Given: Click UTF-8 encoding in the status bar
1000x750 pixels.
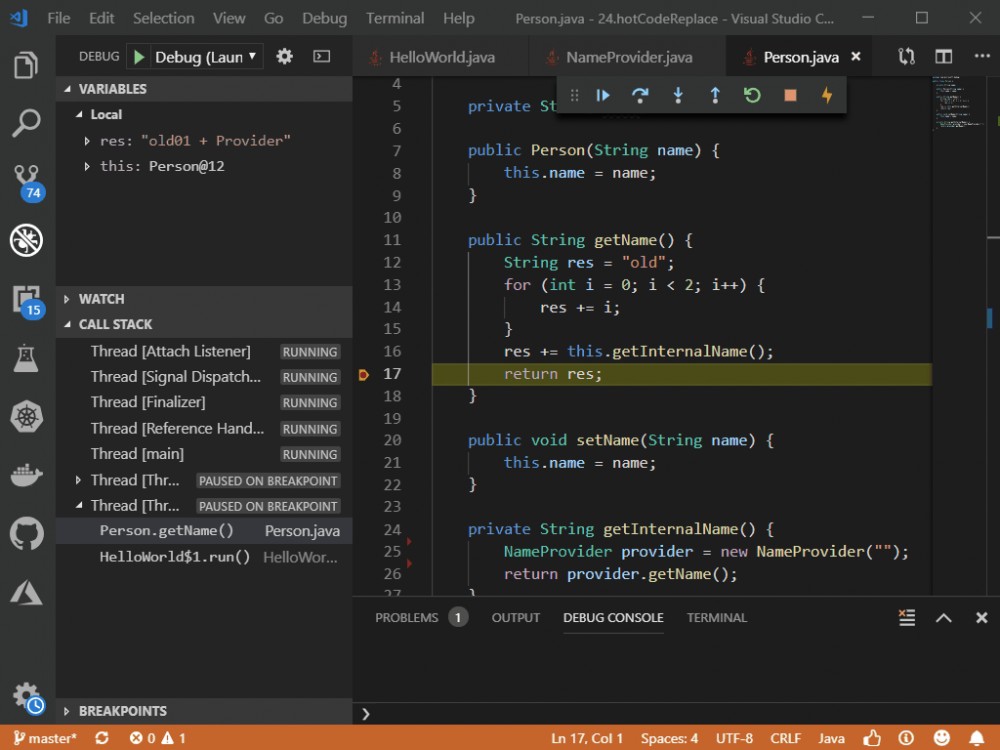Looking at the screenshot, I should pyautogui.click(x=734, y=738).
